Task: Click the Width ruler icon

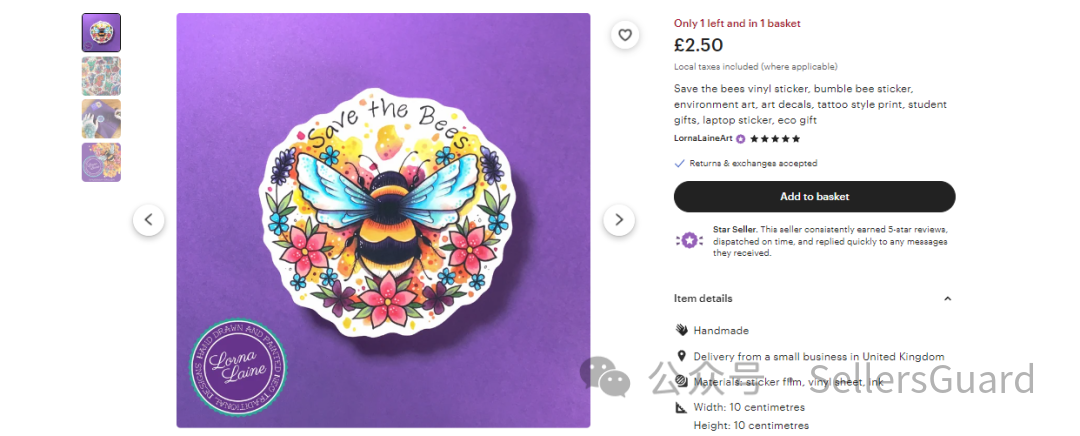Action: coord(681,407)
